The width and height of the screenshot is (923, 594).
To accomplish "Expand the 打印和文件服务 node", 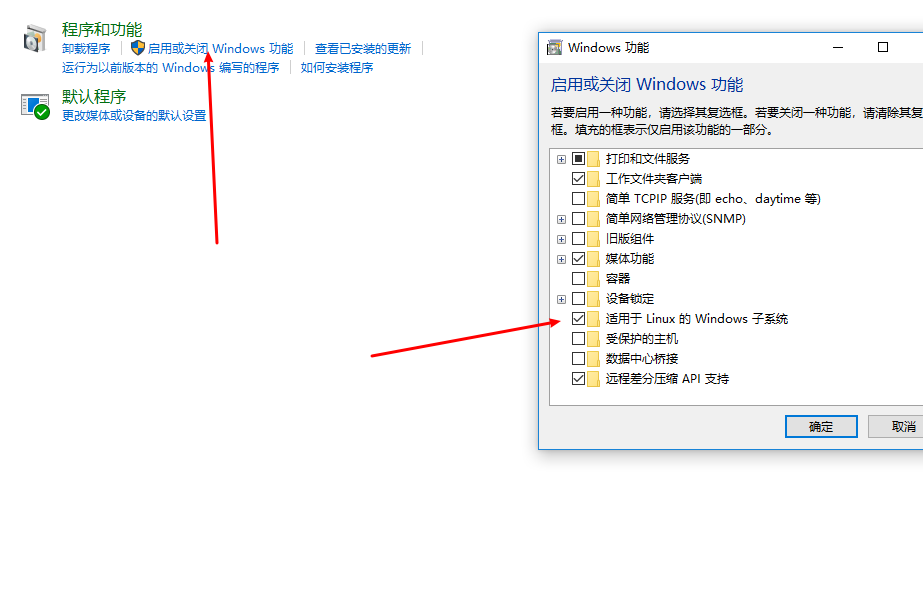I will tap(562, 160).
